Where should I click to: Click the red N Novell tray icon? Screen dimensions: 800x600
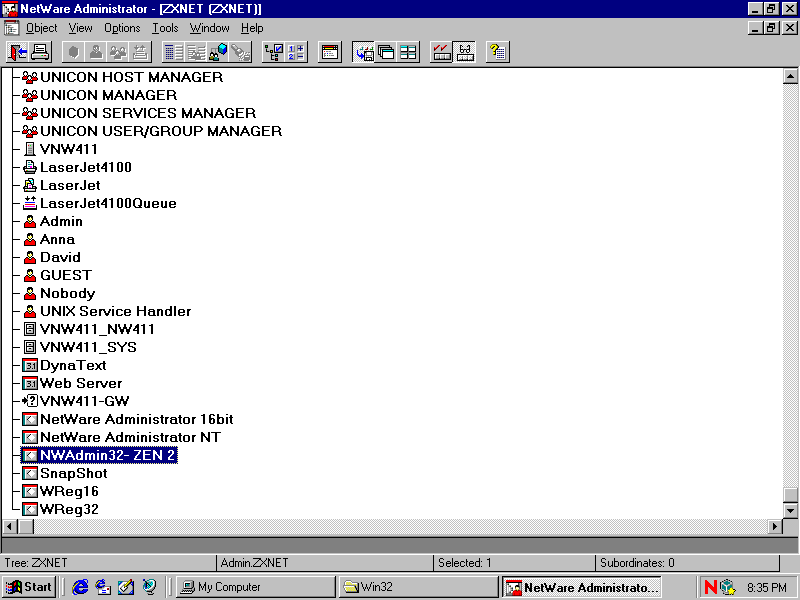(x=711, y=587)
